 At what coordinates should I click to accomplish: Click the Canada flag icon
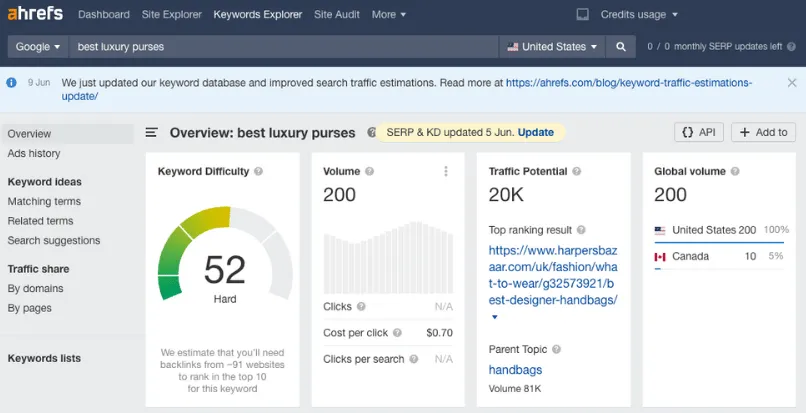(x=660, y=257)
